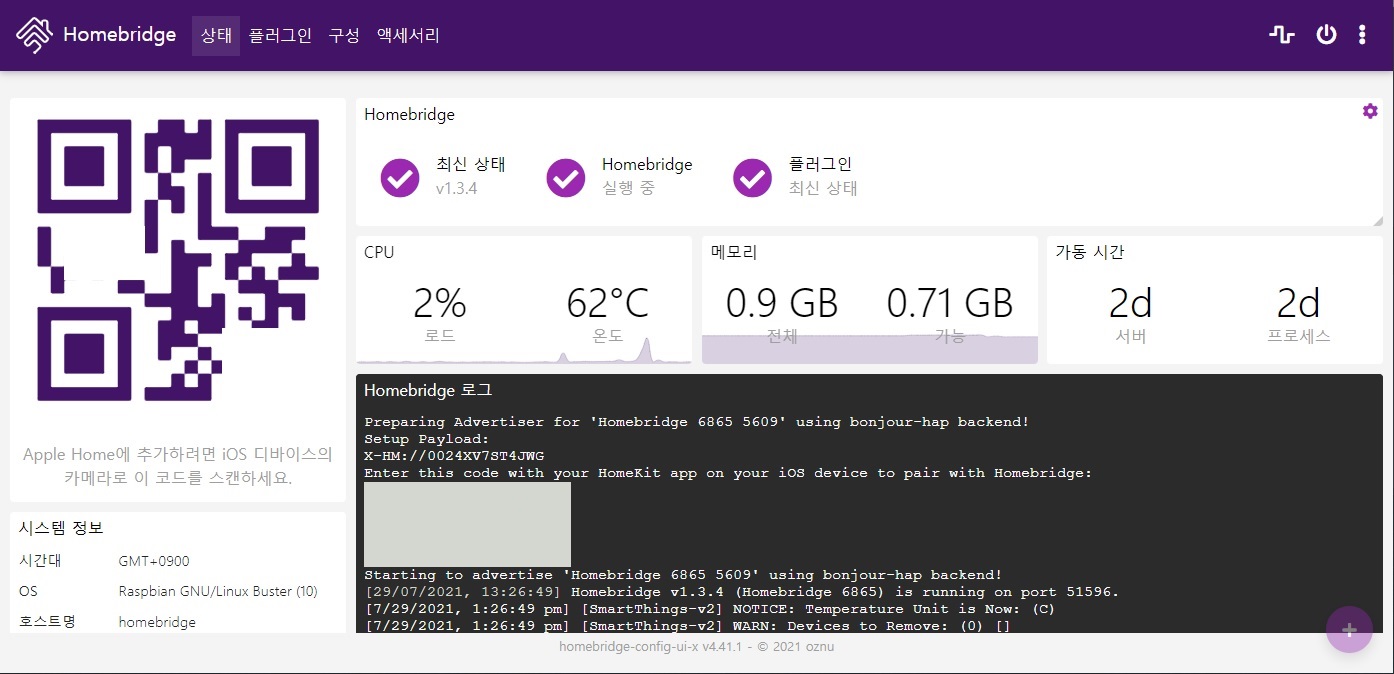Switch to the 상태 tab
1394x674 pixels.
[x=216, y=35]
